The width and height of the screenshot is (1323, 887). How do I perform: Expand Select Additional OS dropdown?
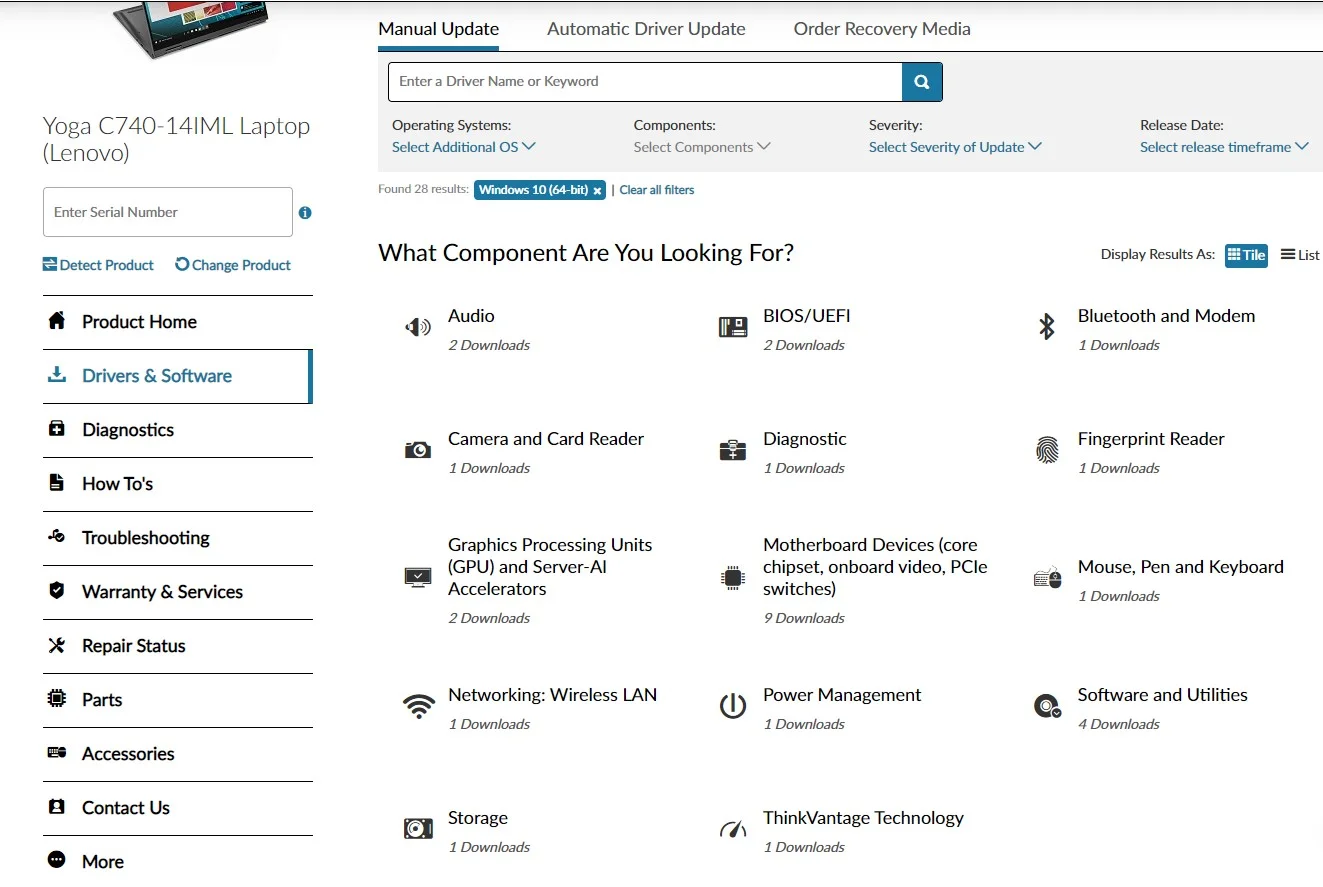[x=464, y=147]
